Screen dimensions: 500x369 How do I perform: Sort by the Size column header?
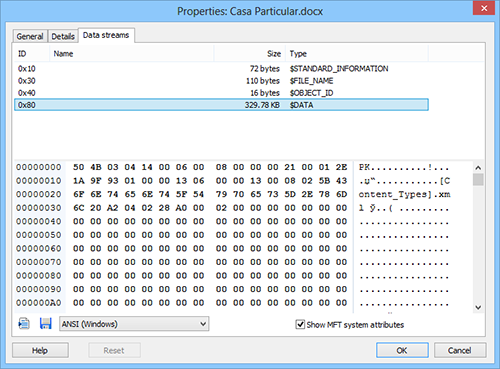[x=250, y=54]
